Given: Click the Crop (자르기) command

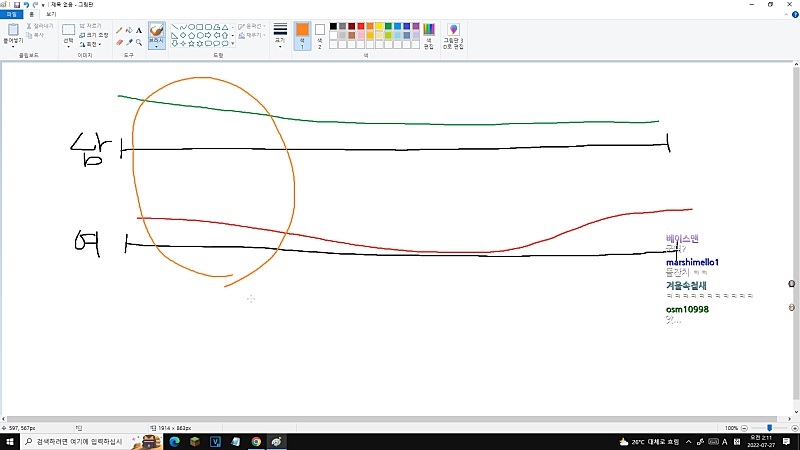Looking at the screenshot, I should [x=91, y=26].
